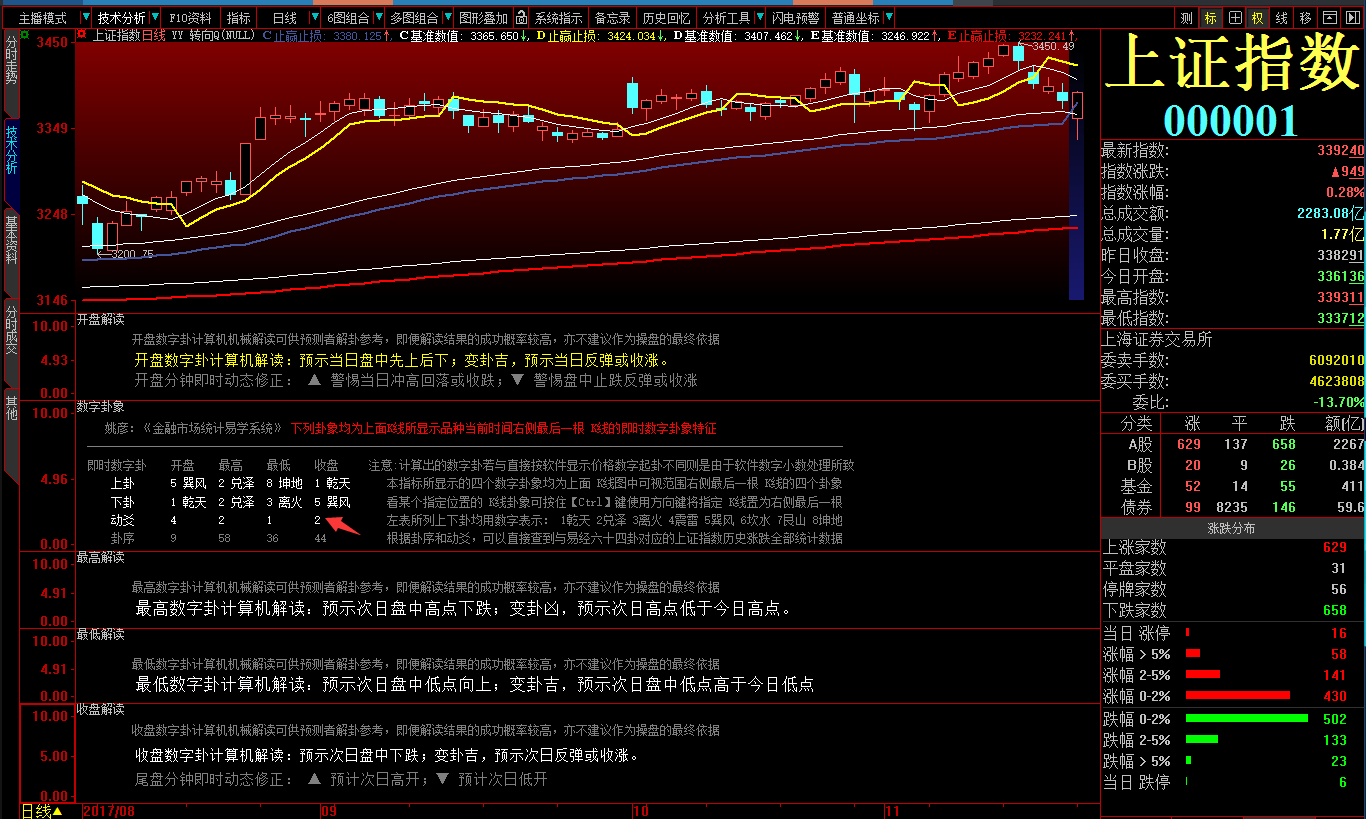Open the 分析工具 dropdown arrow
Image resolution: width=1366 pixels, height=819 pixels.
click(760, 18)
